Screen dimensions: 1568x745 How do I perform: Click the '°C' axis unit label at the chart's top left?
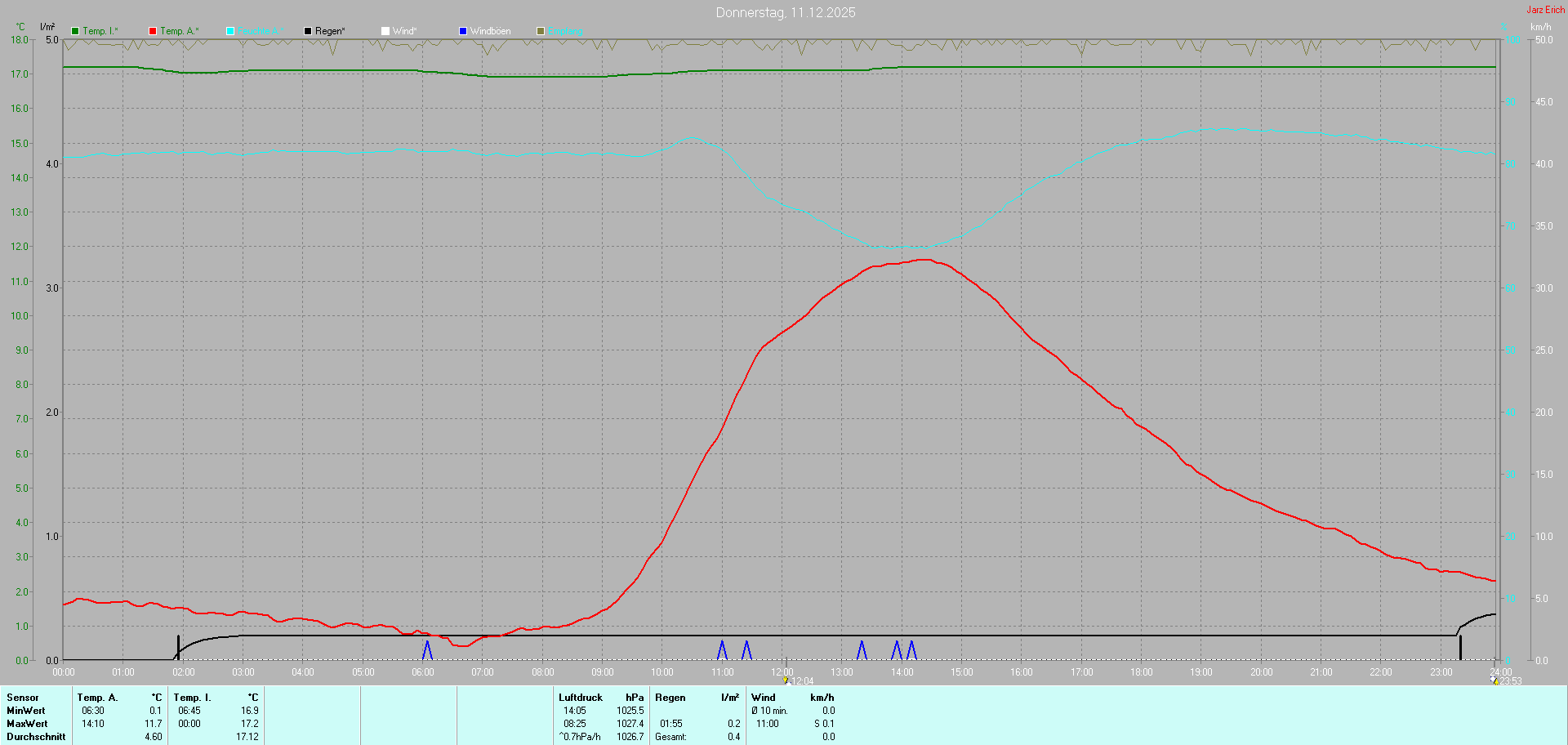click(x=20, y=27)
